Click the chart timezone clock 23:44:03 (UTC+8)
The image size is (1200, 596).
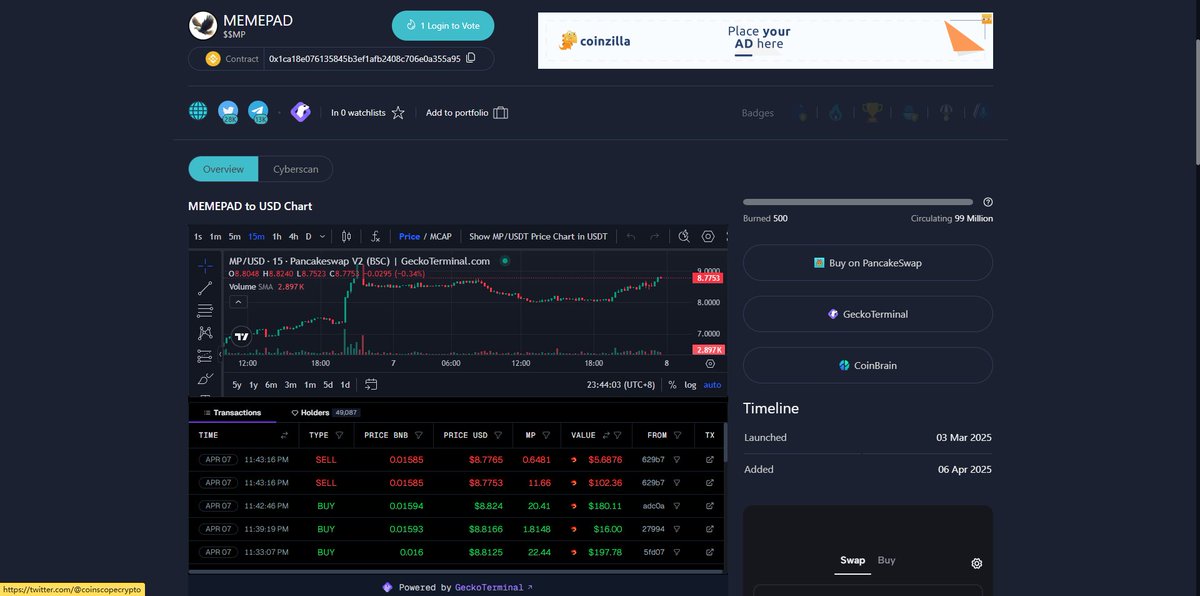pyautogui.click(x=622, y=385)
